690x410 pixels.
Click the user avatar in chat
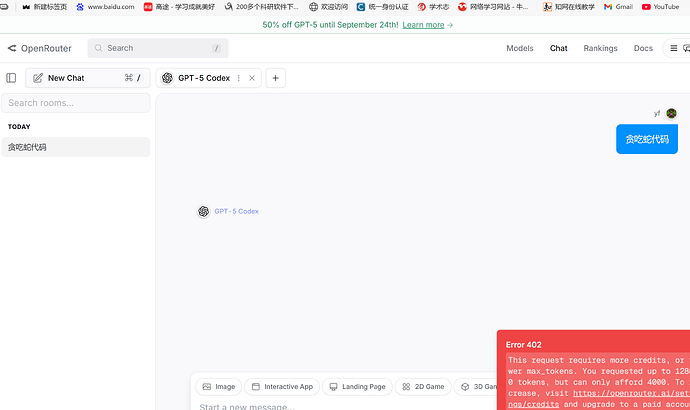(x=671, y=113)
